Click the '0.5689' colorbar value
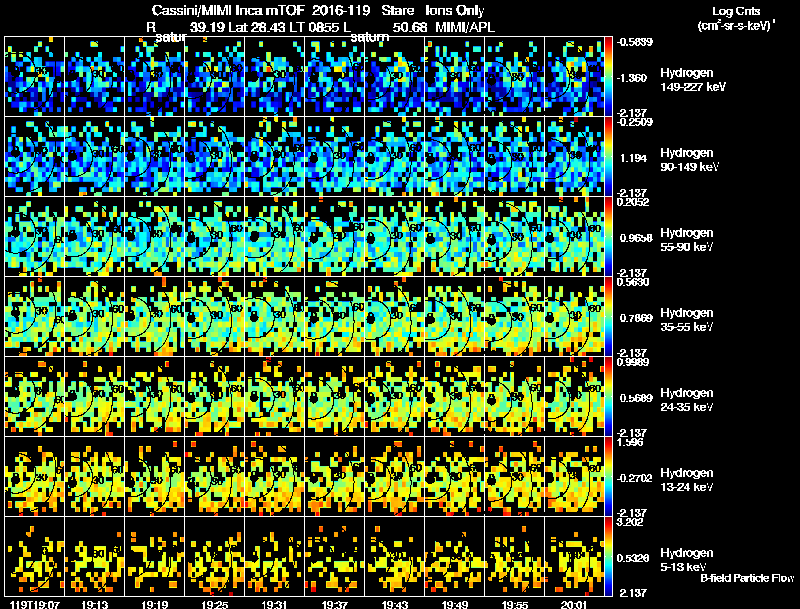This screenshot has height=609, width=800. click(636, 398)
